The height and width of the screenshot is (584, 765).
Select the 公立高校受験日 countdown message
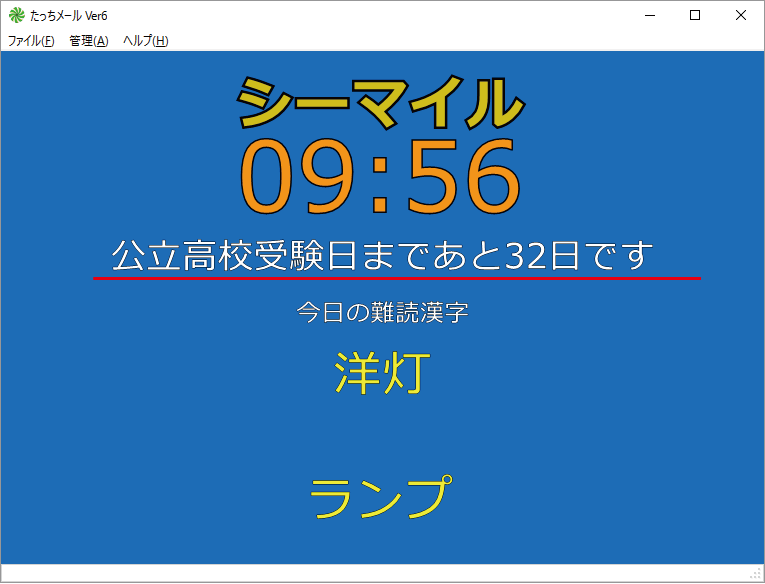382,255
